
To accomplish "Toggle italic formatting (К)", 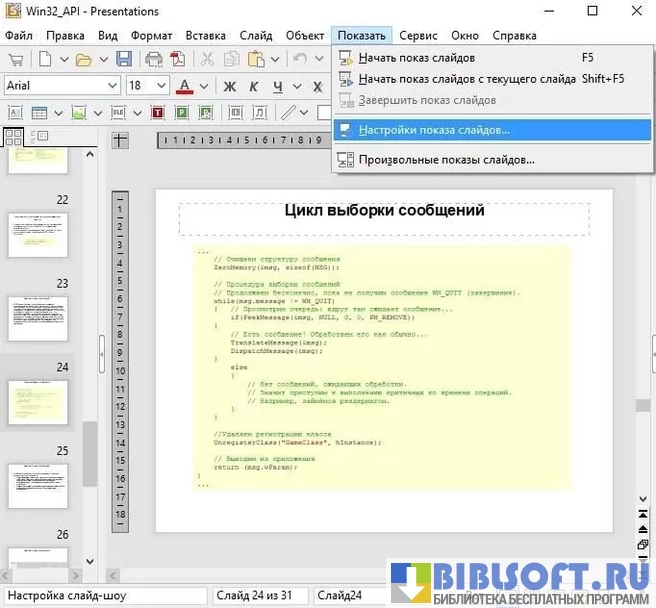I will [x=253, y=86].
